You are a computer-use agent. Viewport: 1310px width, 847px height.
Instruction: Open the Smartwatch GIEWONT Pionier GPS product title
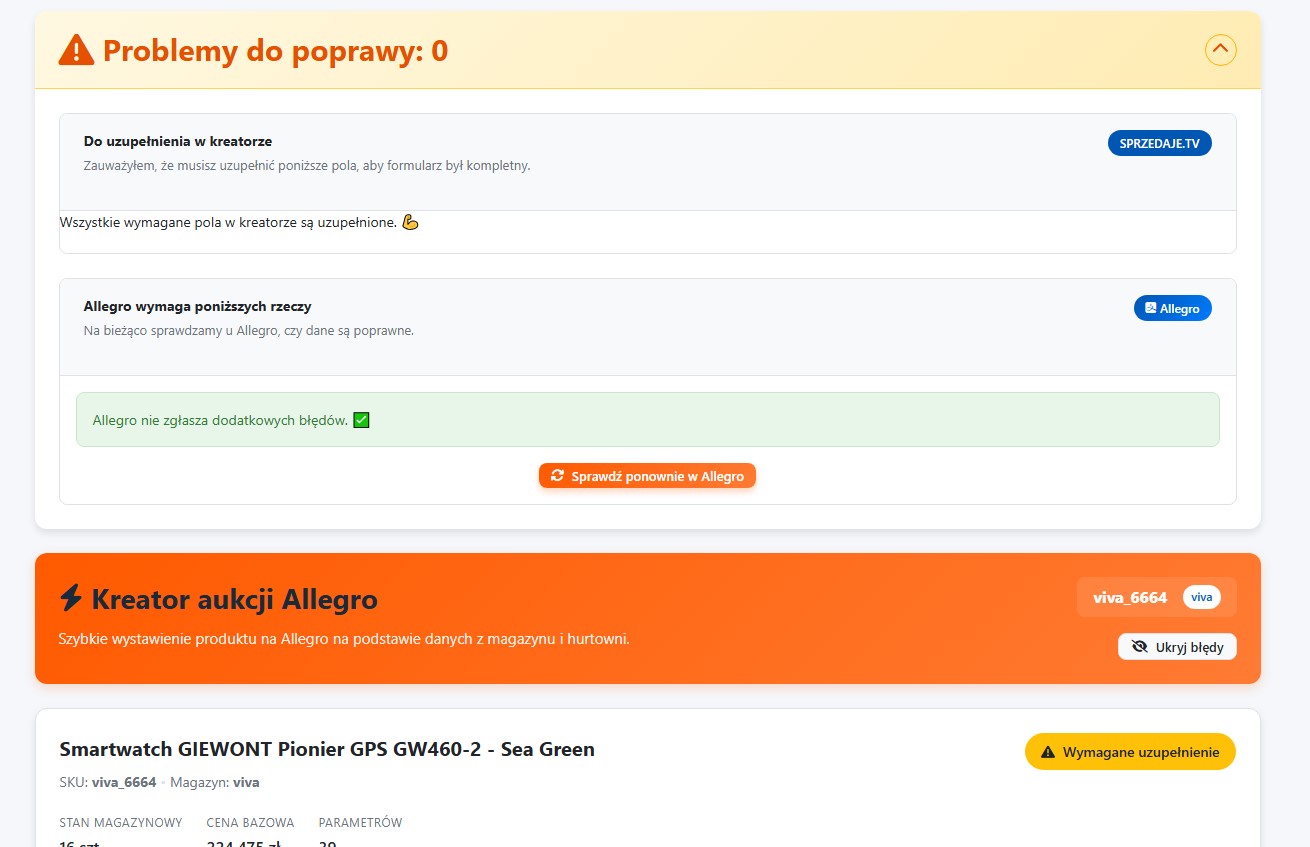tap(327, 749)
